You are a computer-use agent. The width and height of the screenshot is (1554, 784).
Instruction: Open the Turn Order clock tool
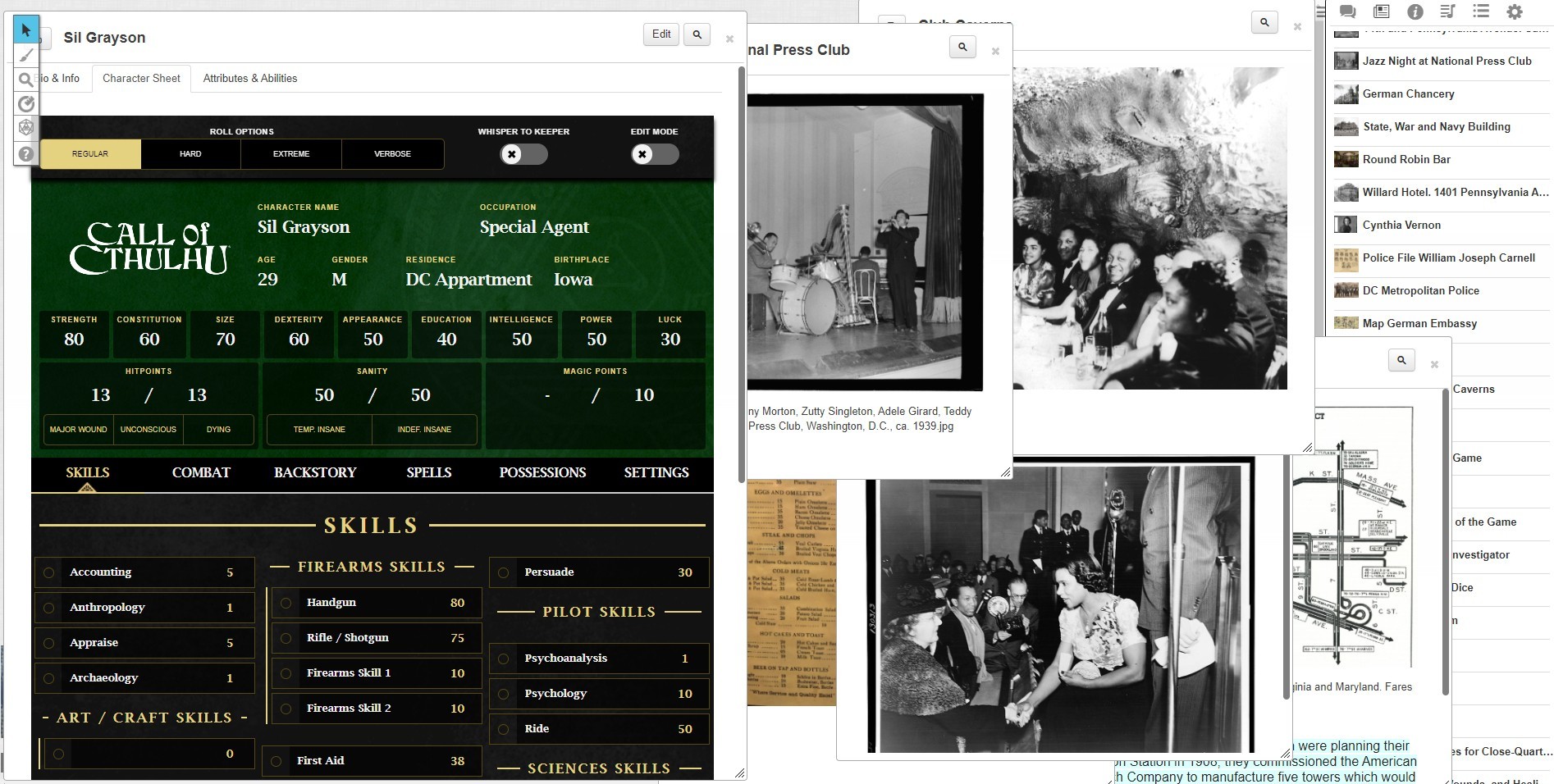(26, 104)
